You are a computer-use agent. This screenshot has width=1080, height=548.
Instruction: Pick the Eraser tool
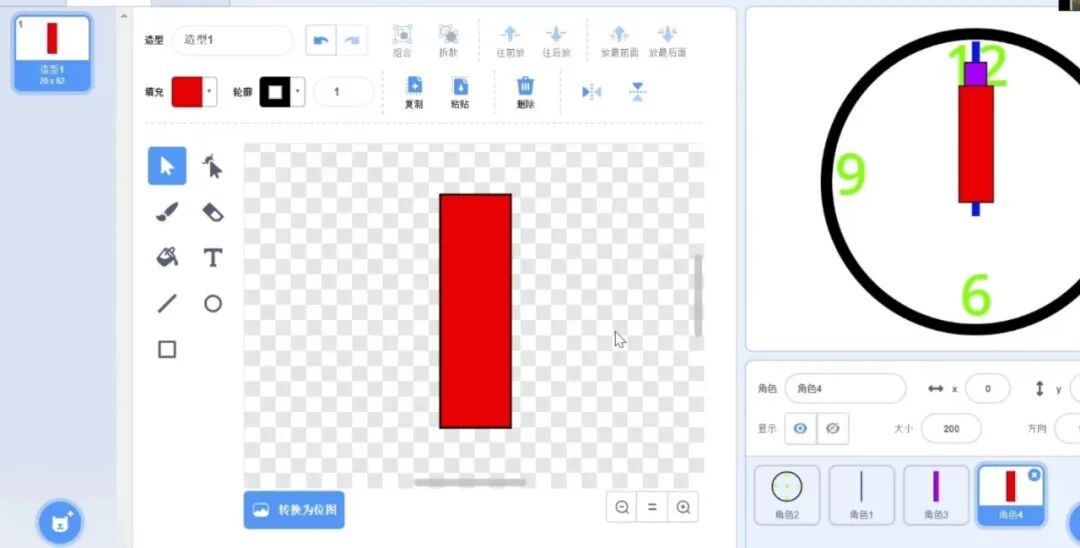(212, 212)
